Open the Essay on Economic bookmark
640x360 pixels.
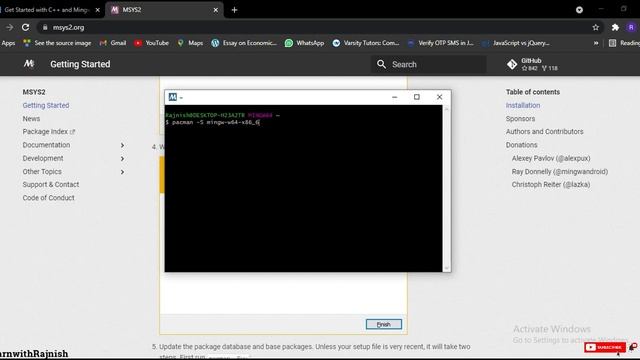[x=244, y=43]
